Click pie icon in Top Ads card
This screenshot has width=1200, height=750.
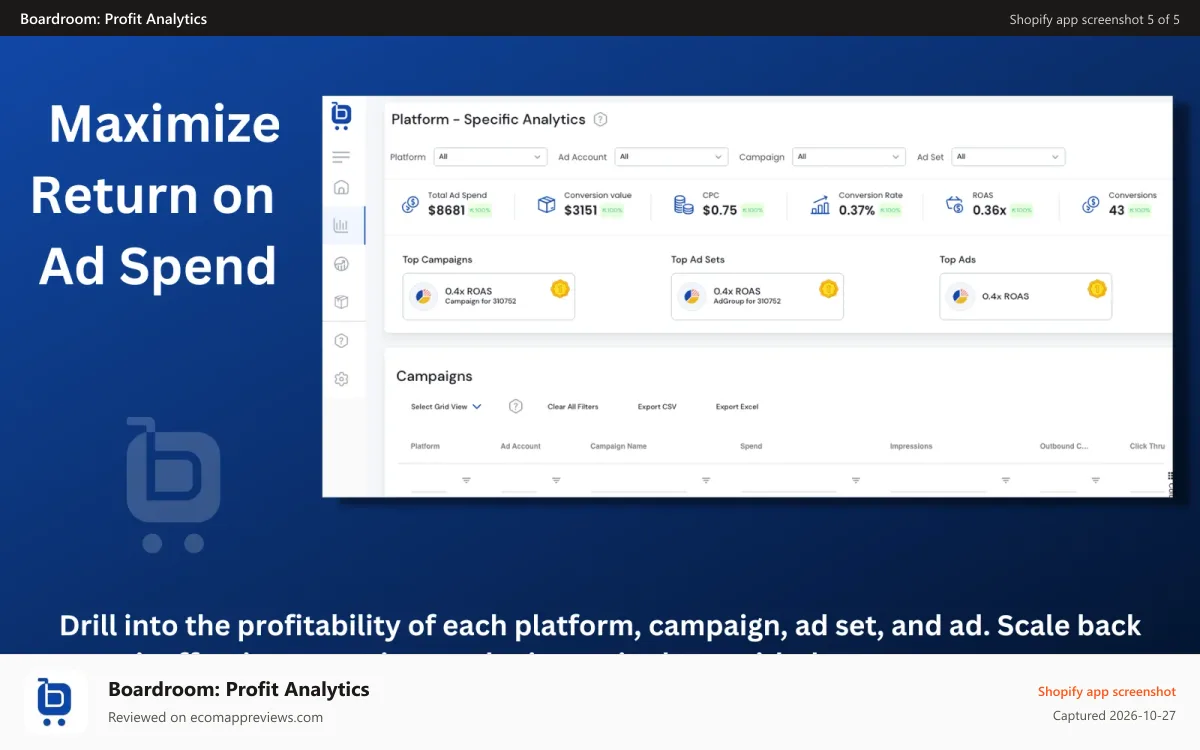(x=959, y=297)
